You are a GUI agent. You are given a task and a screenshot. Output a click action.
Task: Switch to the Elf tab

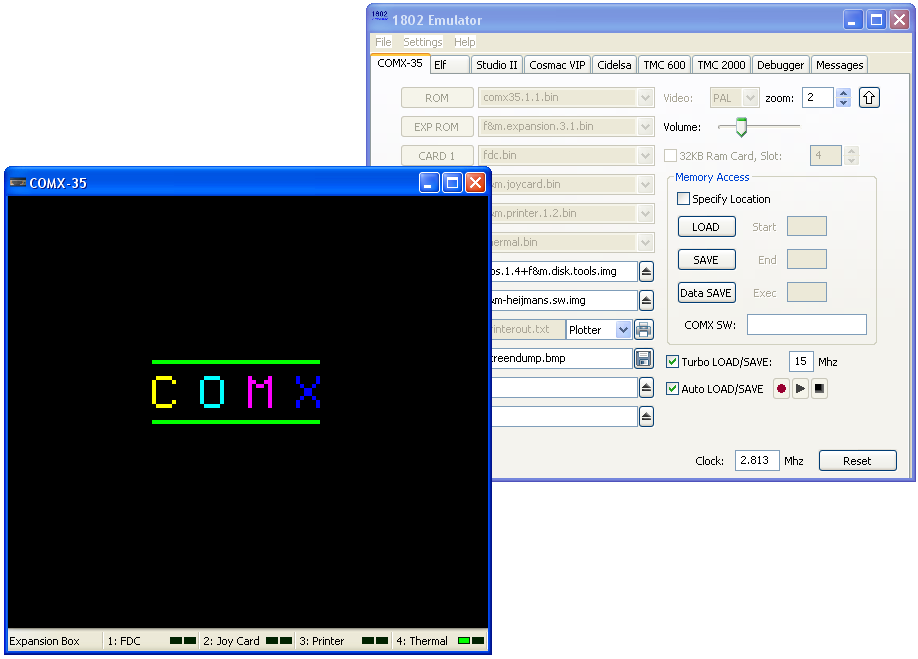(450, 65)
